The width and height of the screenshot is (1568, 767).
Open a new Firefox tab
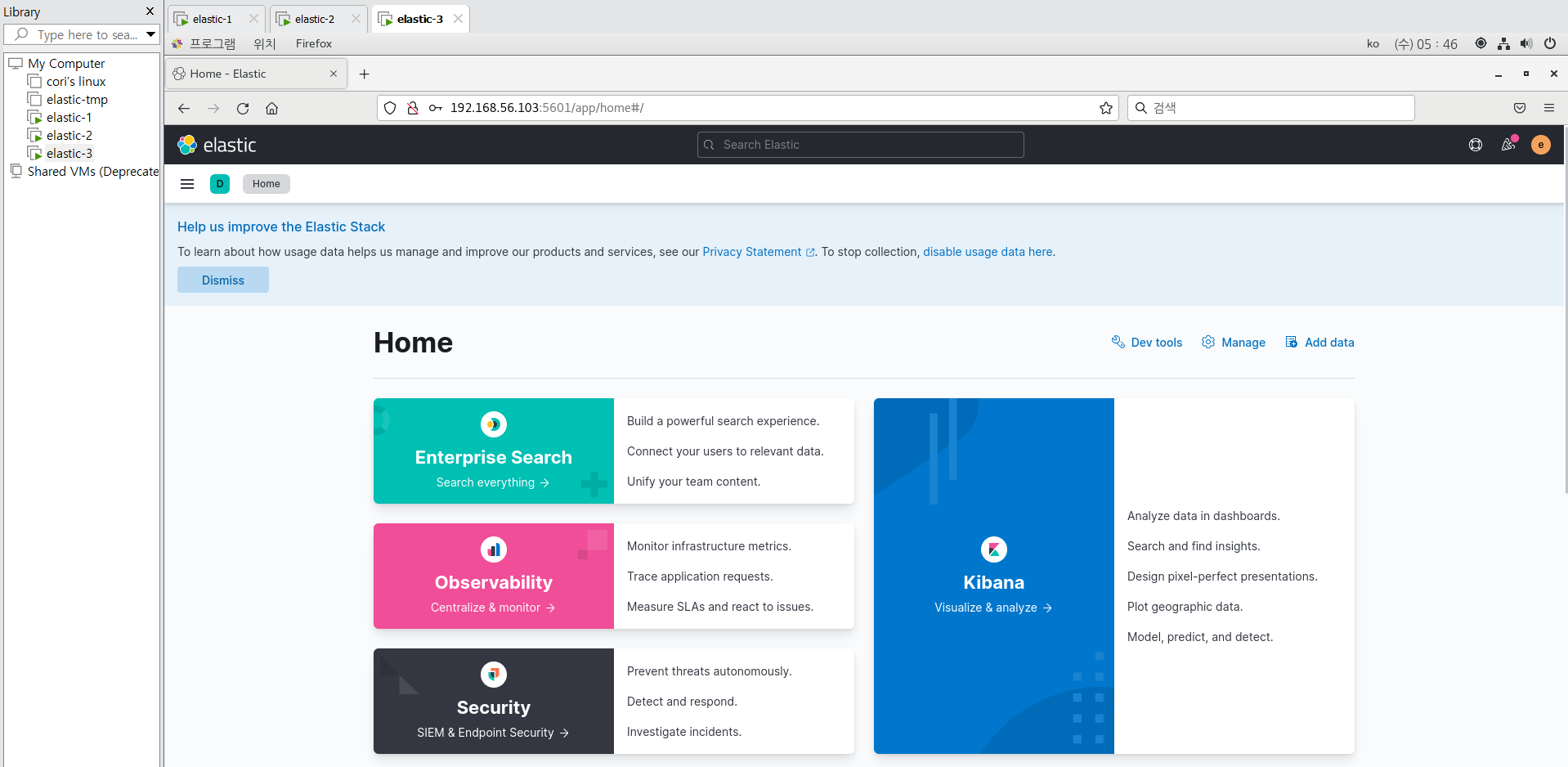coord(365,74)
